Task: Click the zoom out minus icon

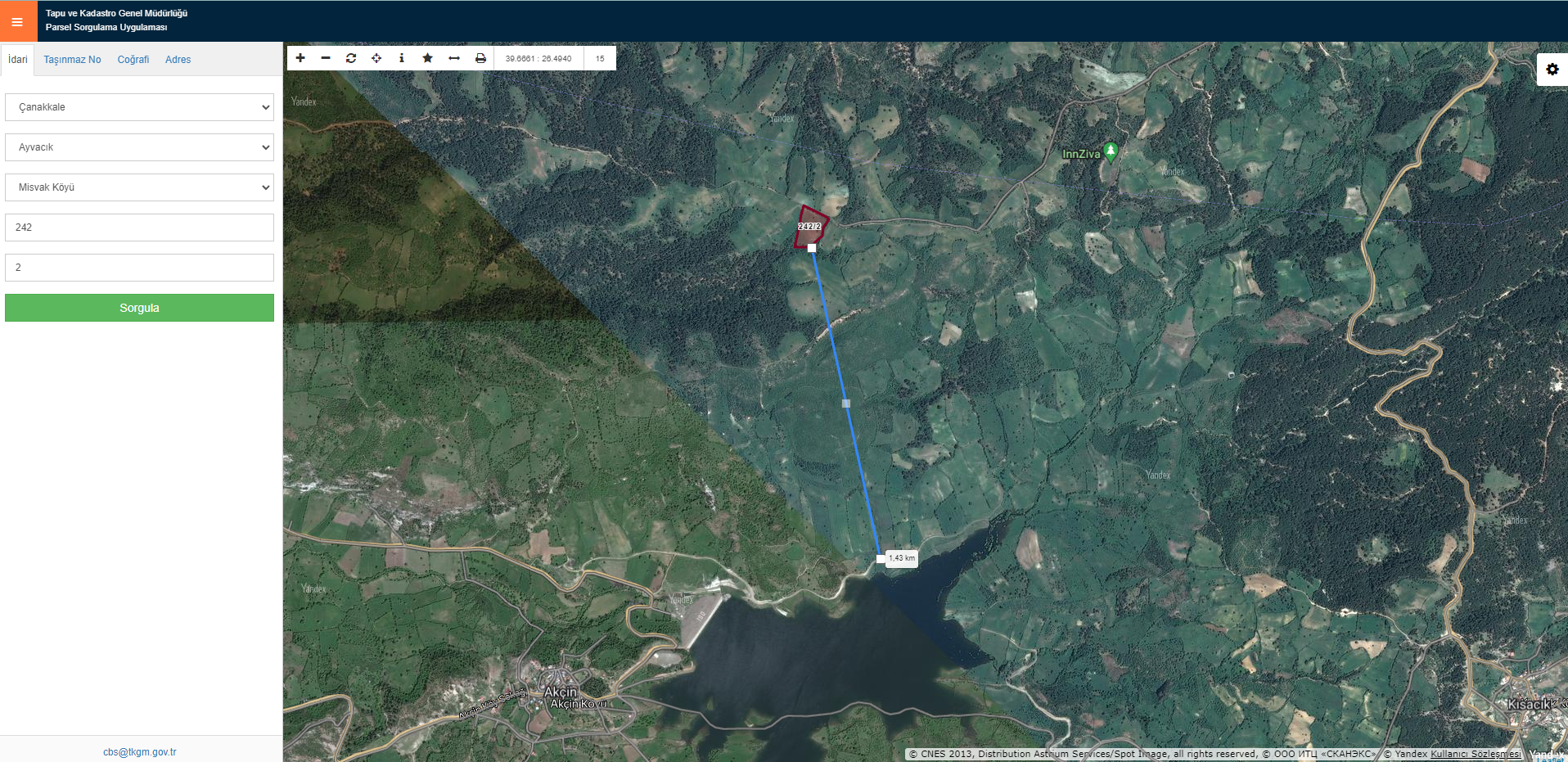Action: pyautogui.click(x=326, y=58)
